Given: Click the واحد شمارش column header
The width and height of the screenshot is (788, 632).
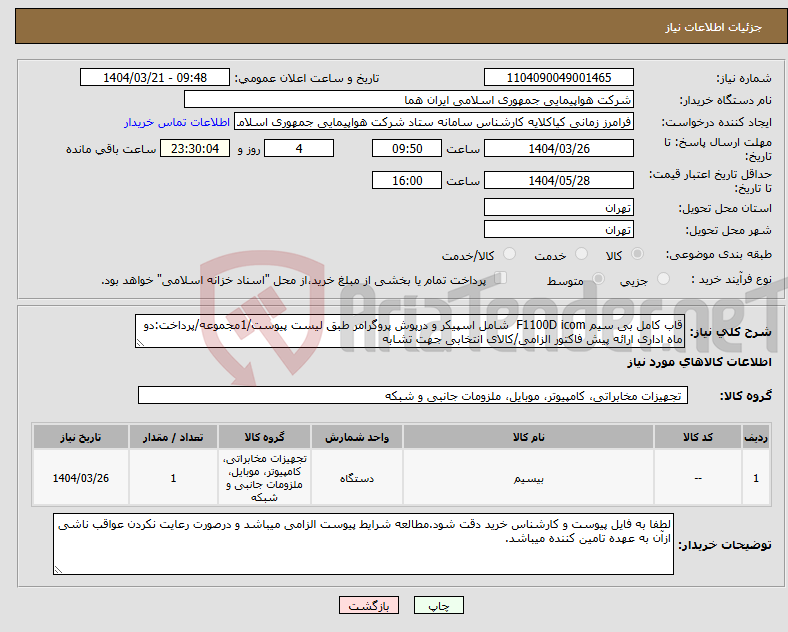Looking at the screenshot, I should [357, 437].
